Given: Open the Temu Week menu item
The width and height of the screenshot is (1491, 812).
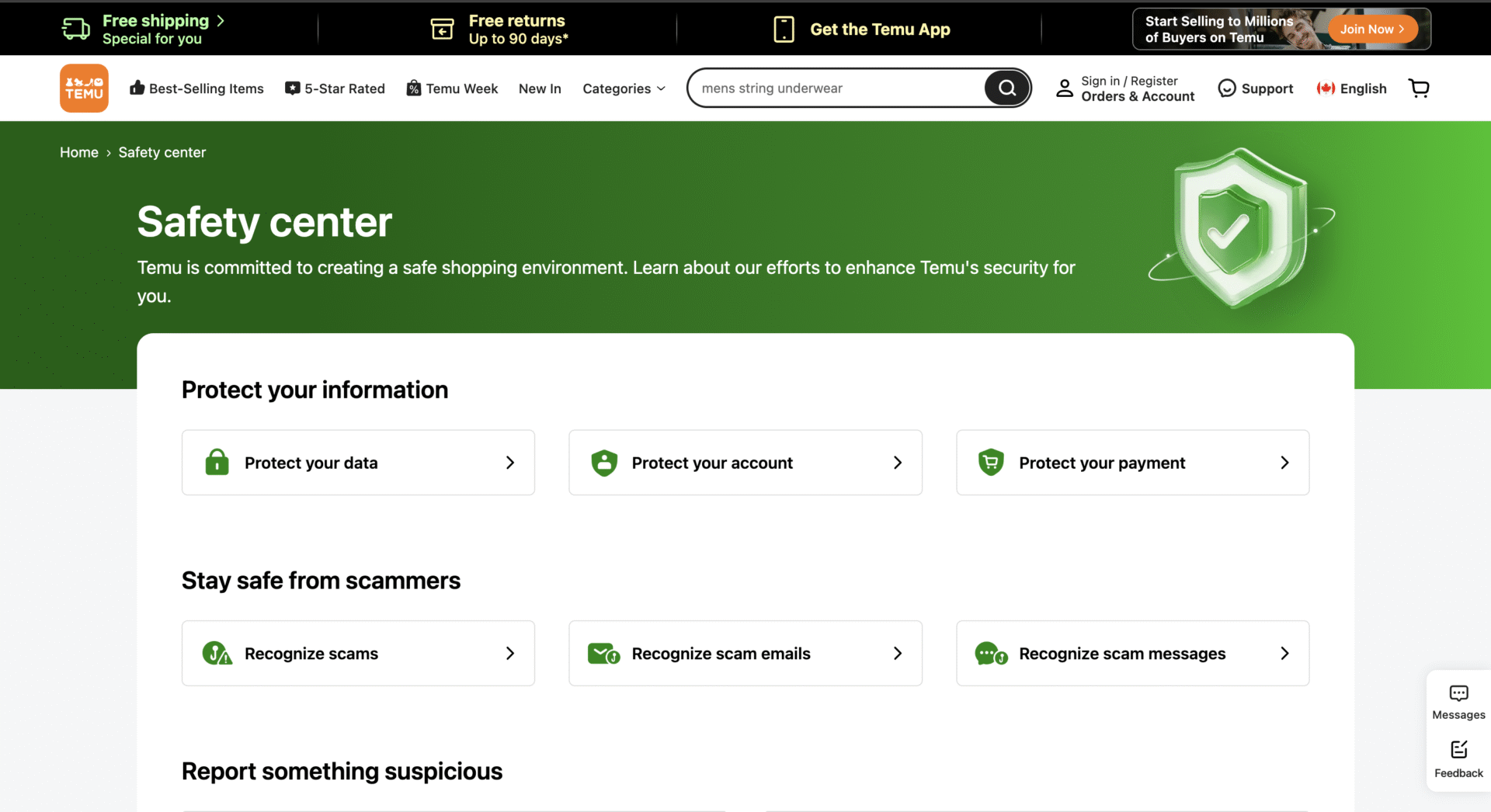Looking at the screenshot, I should point(452,88).
